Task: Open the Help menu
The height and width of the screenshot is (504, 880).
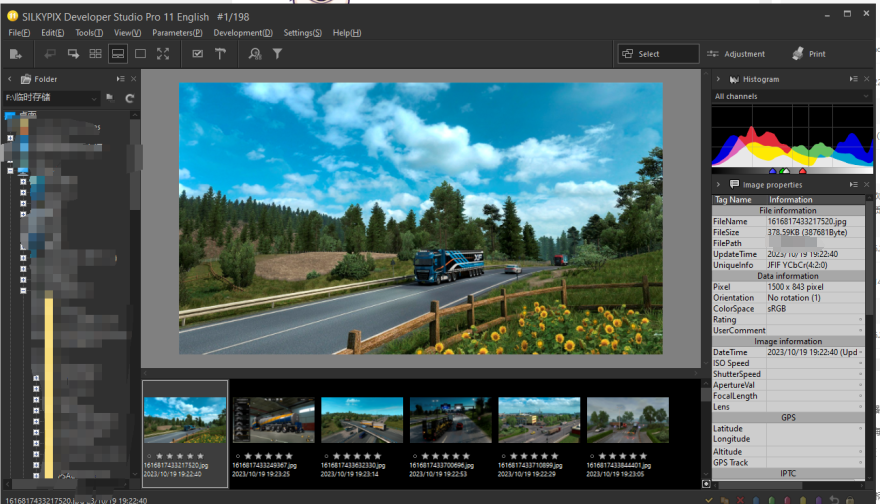Action: point(347,33)
